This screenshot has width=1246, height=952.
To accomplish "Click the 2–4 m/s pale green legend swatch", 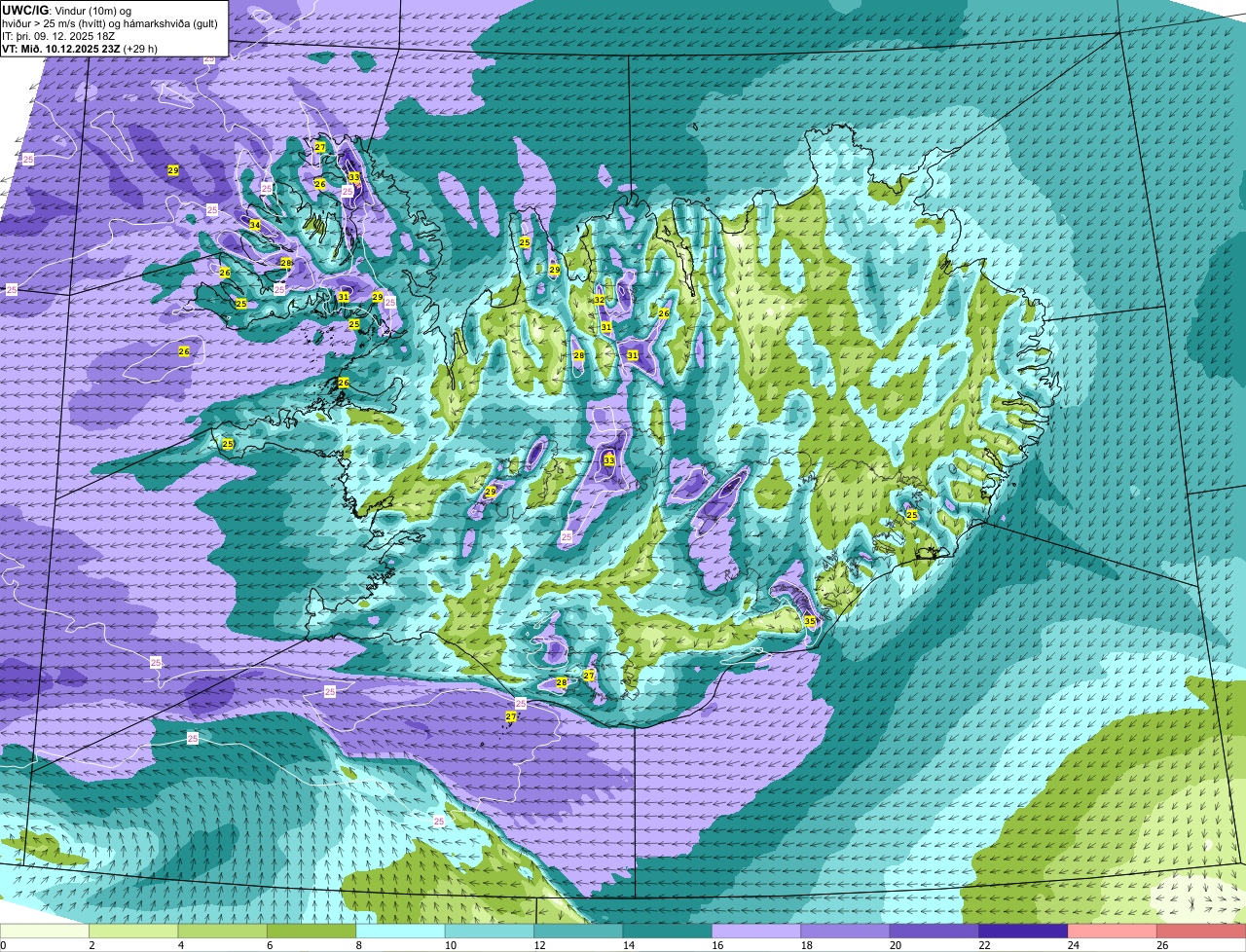I will pos(135,932).
